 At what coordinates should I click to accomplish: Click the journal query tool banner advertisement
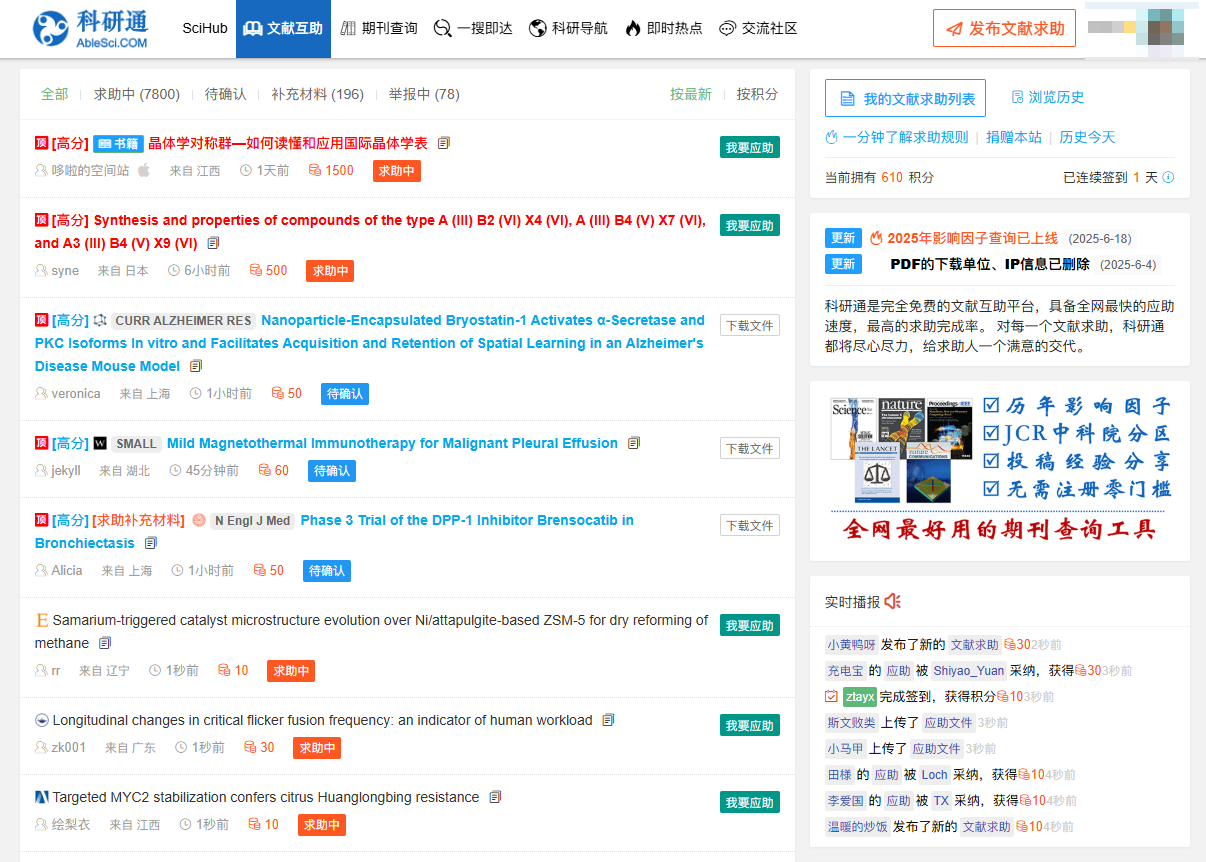pos(999,470)
